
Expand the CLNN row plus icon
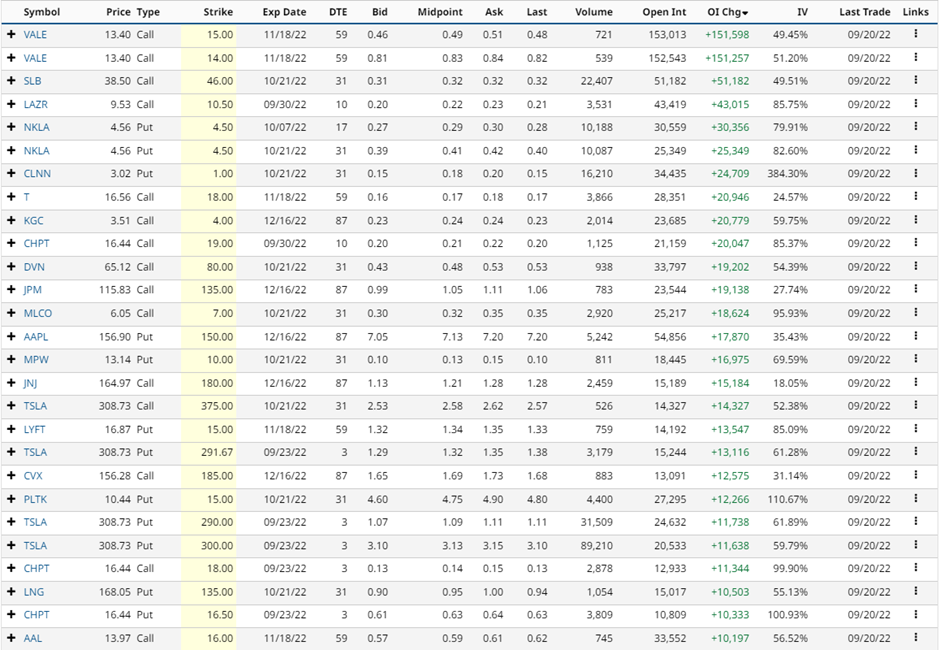(x=11, y=174)
